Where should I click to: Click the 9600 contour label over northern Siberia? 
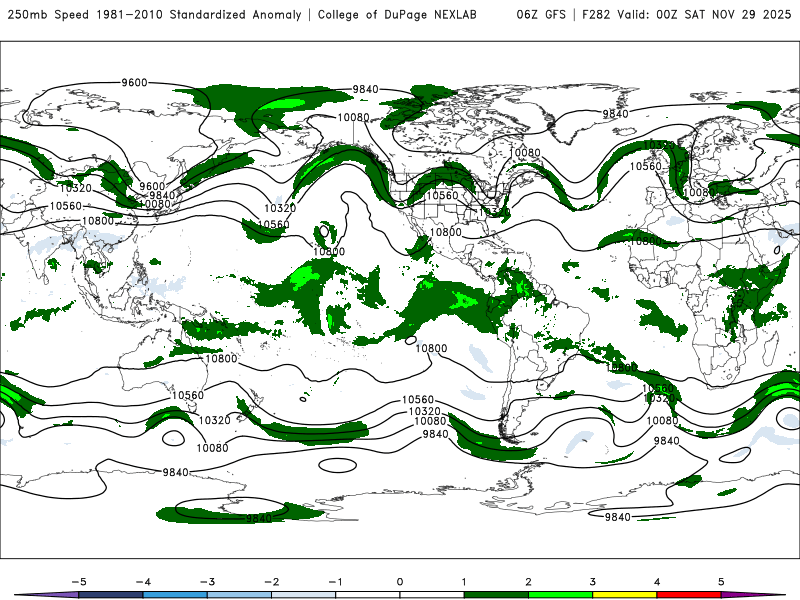coord(134,83)
